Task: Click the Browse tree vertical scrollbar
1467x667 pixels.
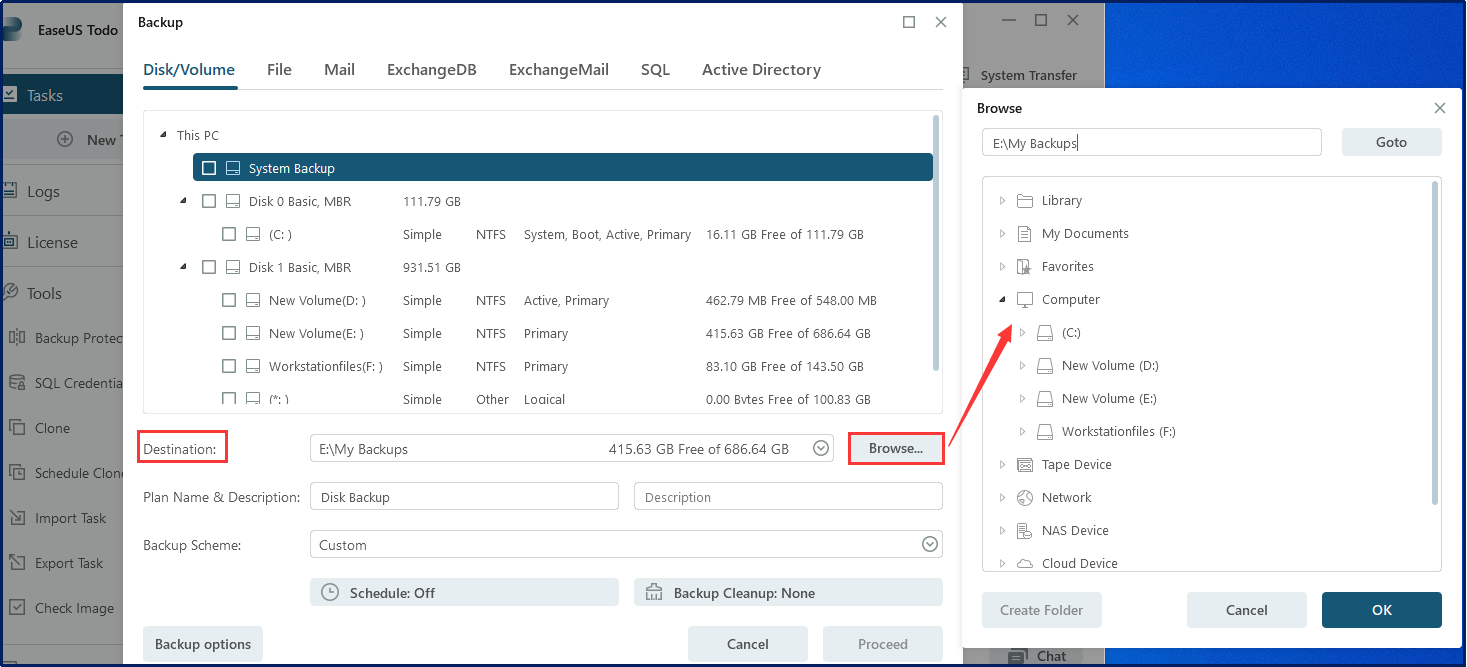Action: [1436, 340]
